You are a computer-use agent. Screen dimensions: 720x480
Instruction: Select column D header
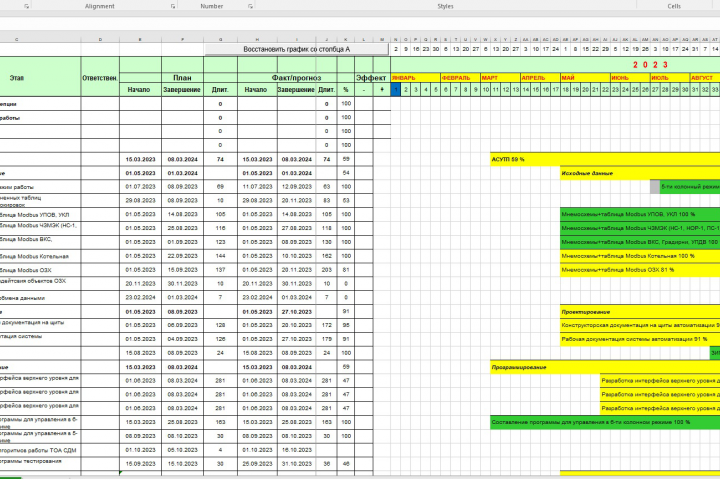pyautogui.click(x=100, y=40)
